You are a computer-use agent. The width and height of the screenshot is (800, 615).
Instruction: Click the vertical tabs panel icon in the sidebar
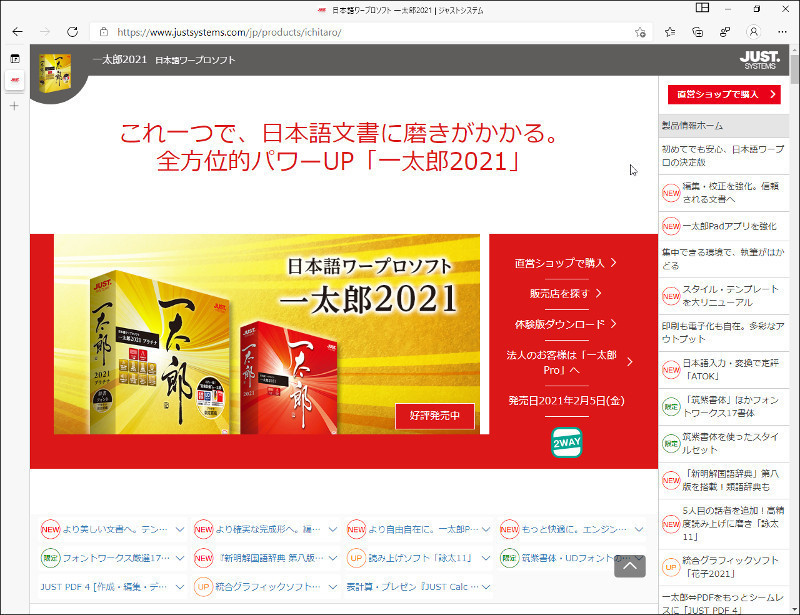point(13,59)
